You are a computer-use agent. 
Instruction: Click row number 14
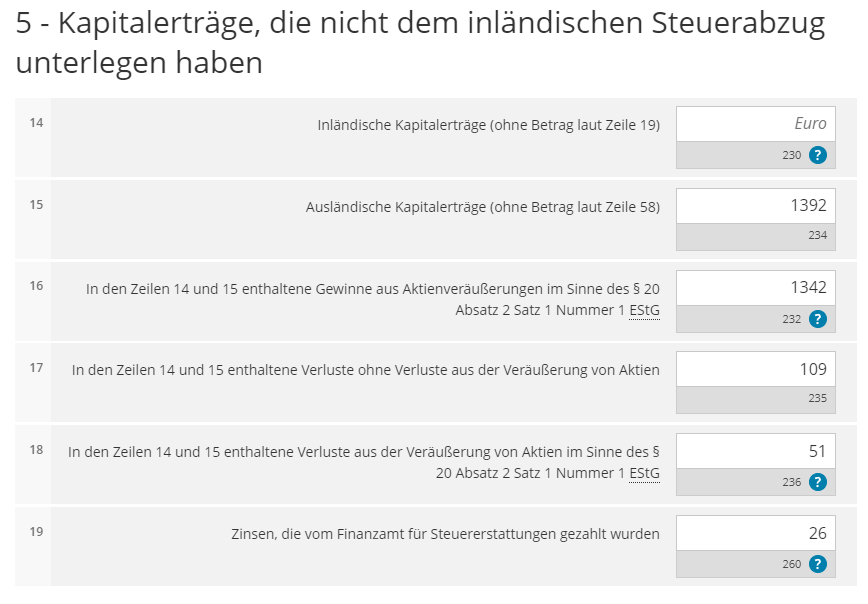(36, 123)
